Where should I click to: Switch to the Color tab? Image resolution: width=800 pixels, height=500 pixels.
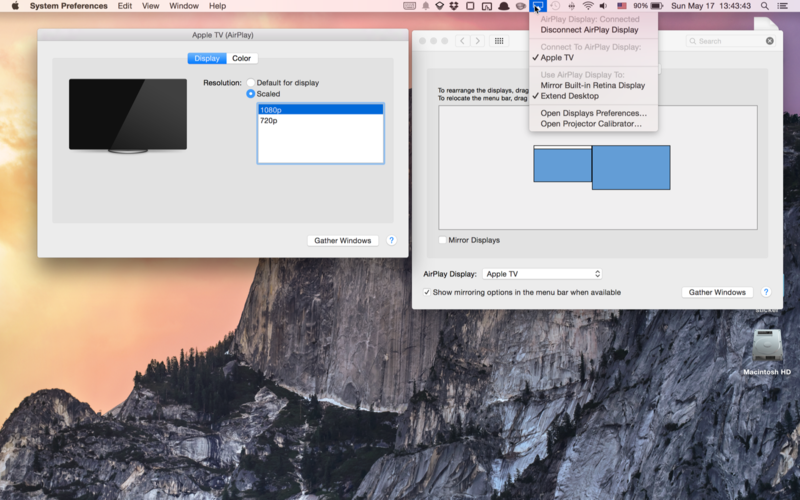241,58
